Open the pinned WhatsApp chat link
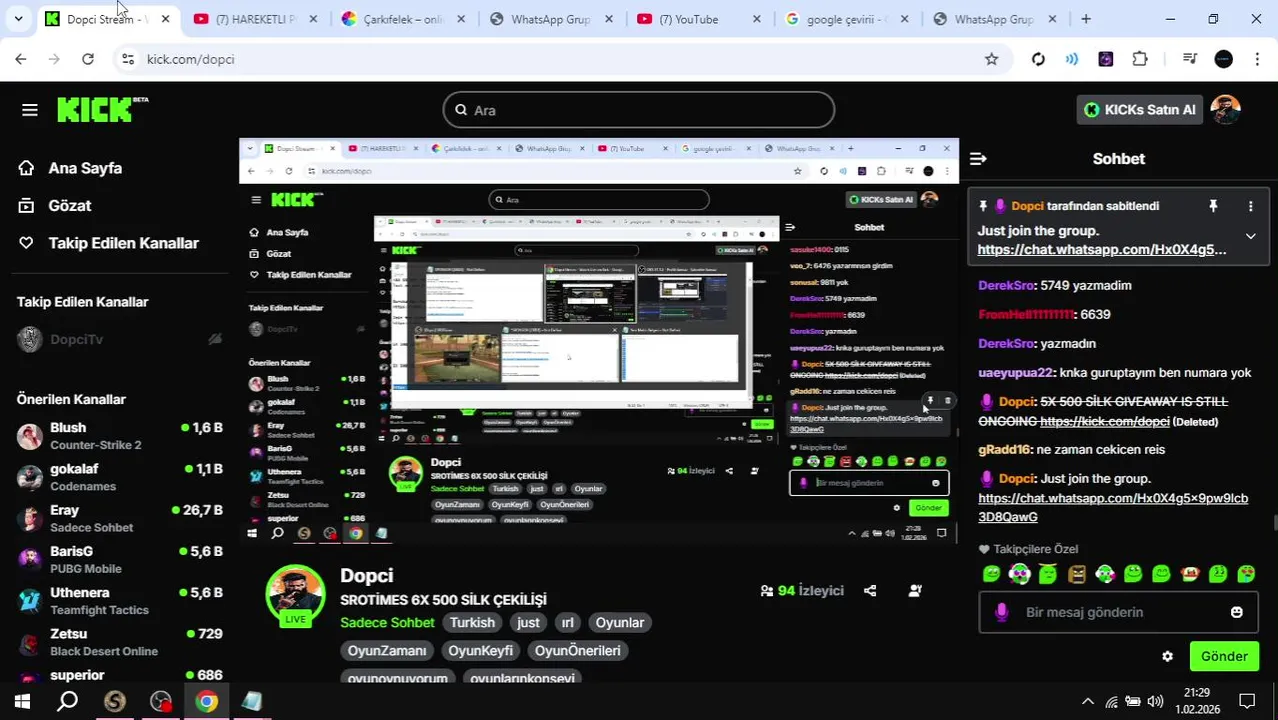Screen dimensions: 1278x720 pyautogui.click(x=1101, y=250)
